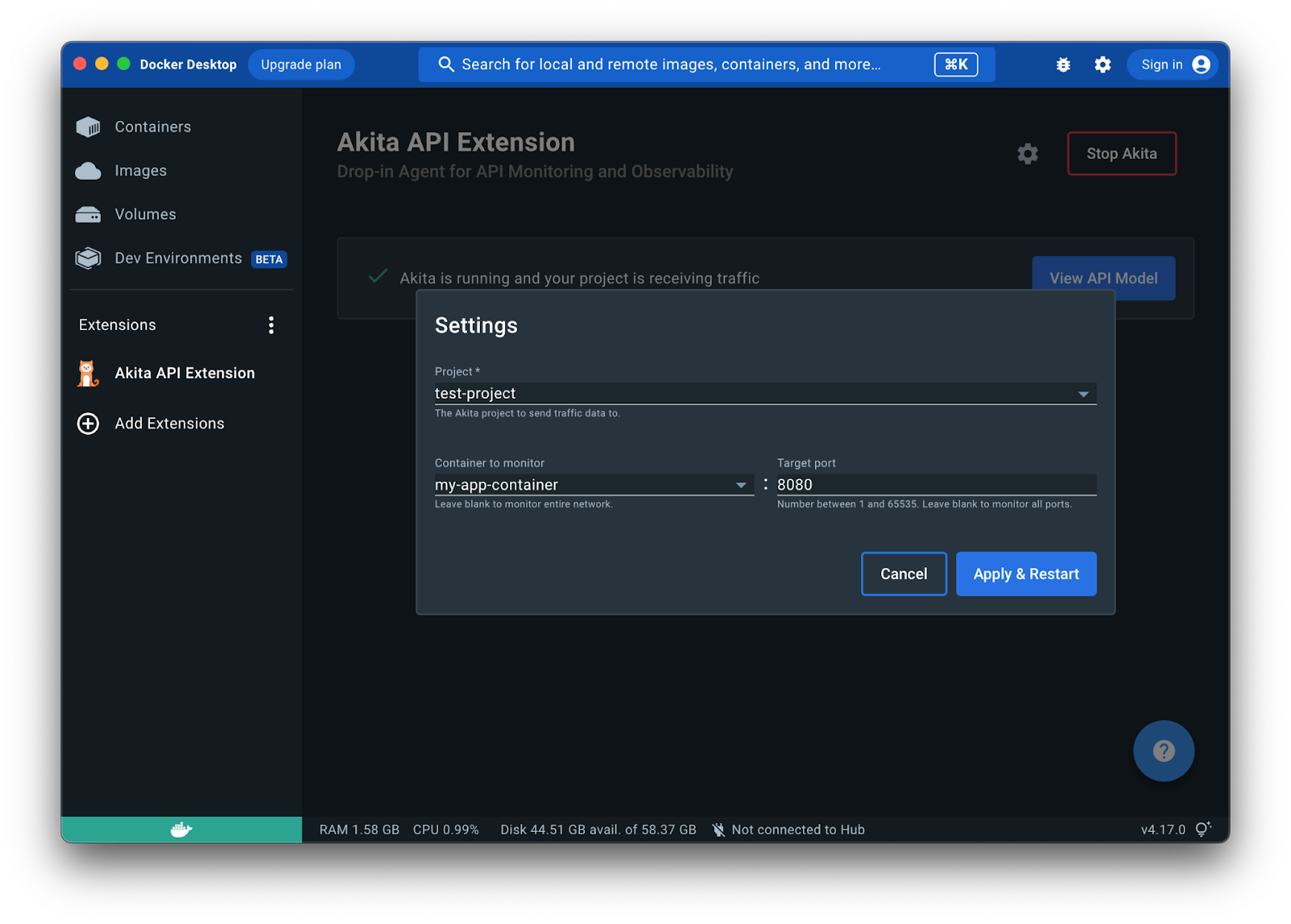Click the Images cloud icon

pyautogui.click(x=88, y=171)
